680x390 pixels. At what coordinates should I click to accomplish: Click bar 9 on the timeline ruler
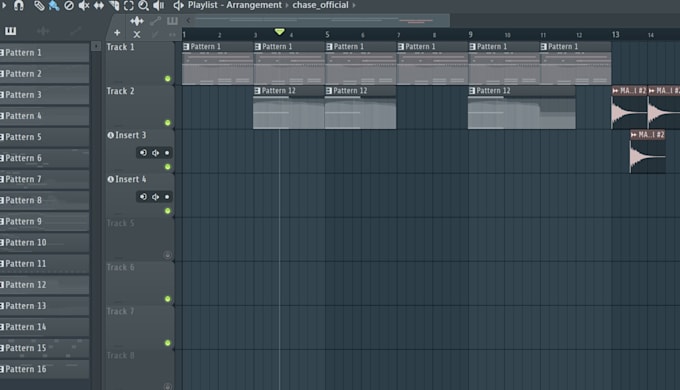click(x=471, y=34)
